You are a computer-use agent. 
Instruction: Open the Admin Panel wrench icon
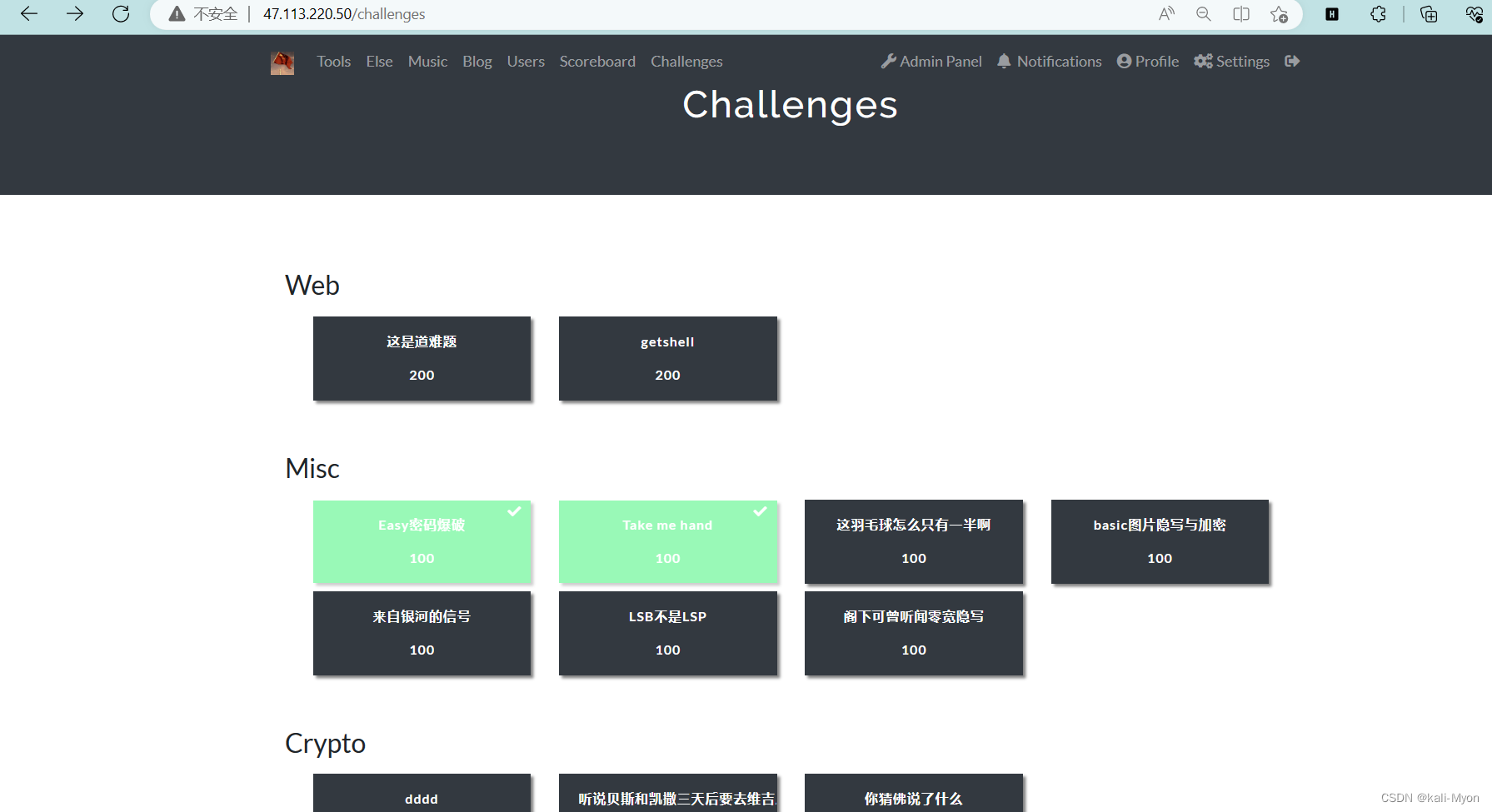[890, 61]
